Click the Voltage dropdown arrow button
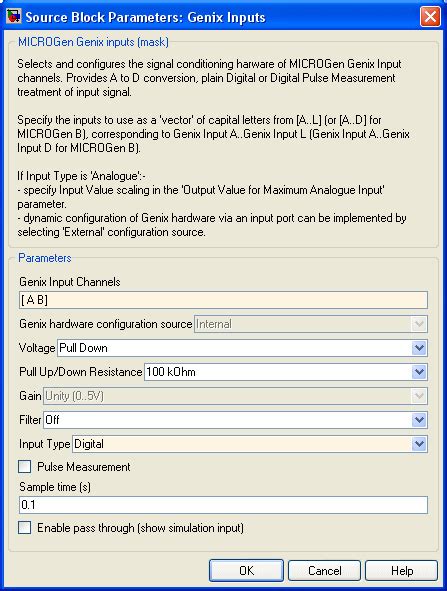447x591 pixels. point(419,348)
